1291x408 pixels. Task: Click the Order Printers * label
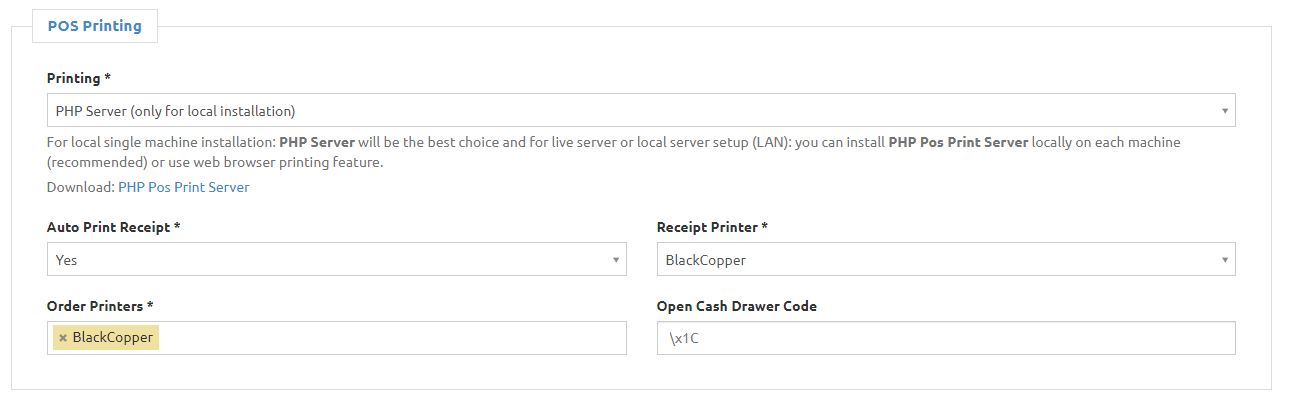click(x=100, y=306)
